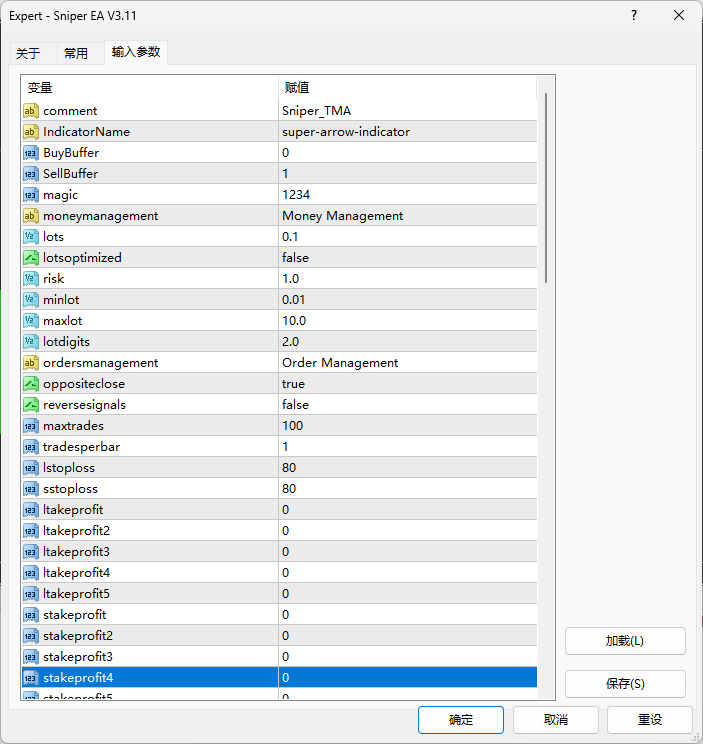Select the maxlot value 10.0
The width and height of the screenshot is (703, 744).
click(x=407, y=321)
